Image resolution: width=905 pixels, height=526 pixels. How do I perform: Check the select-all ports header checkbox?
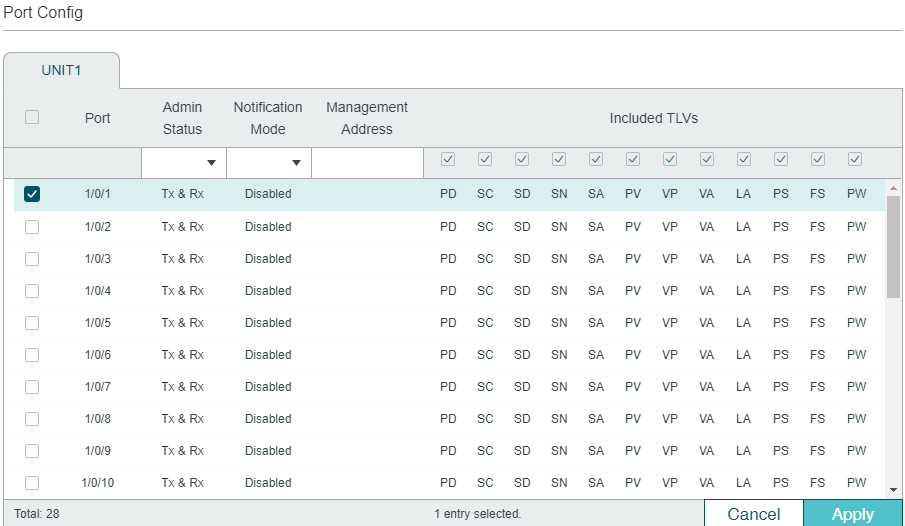32,117
